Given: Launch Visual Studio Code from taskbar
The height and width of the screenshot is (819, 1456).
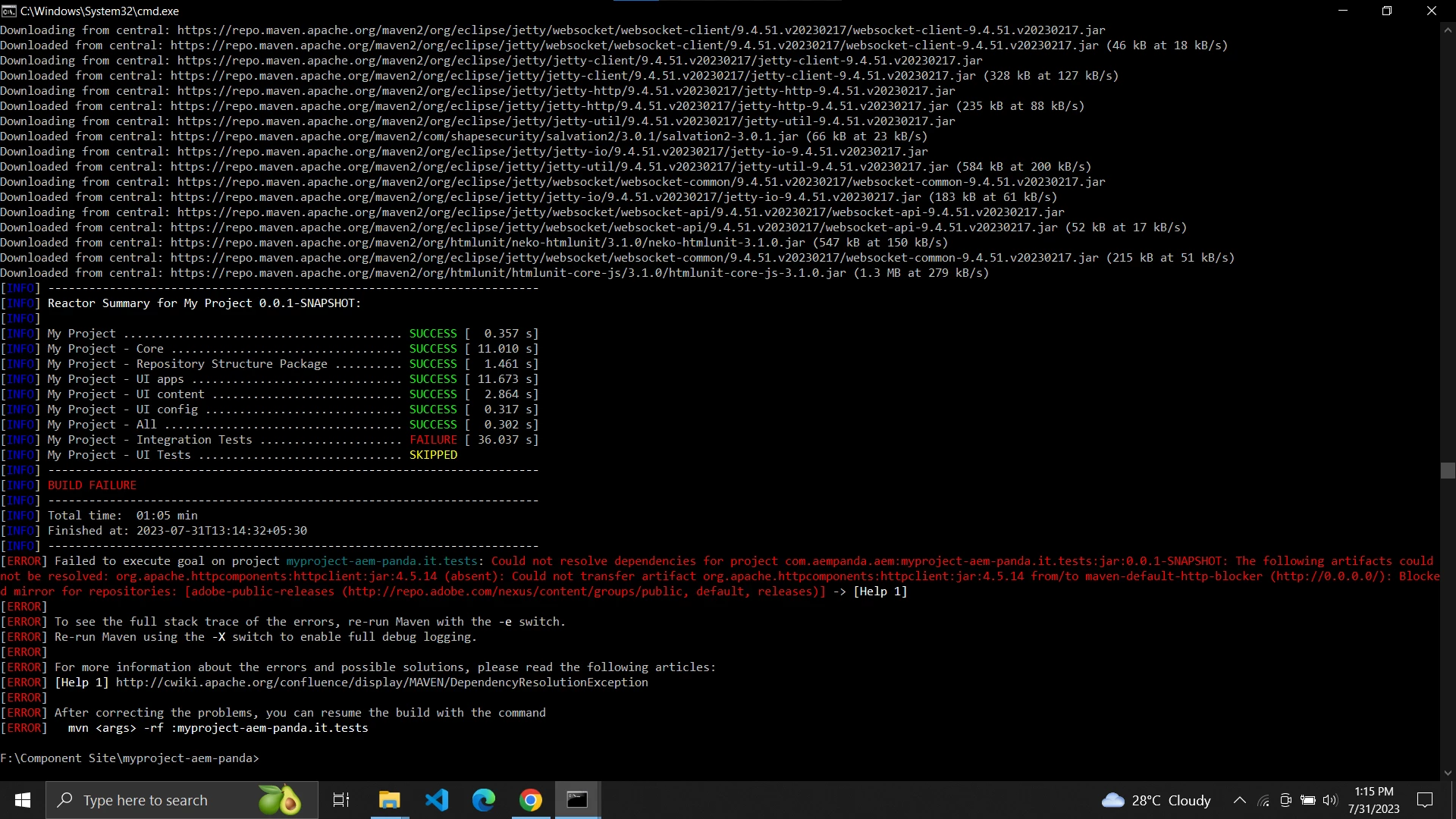Looking at the screenshot, I should [x=437, y=800].
